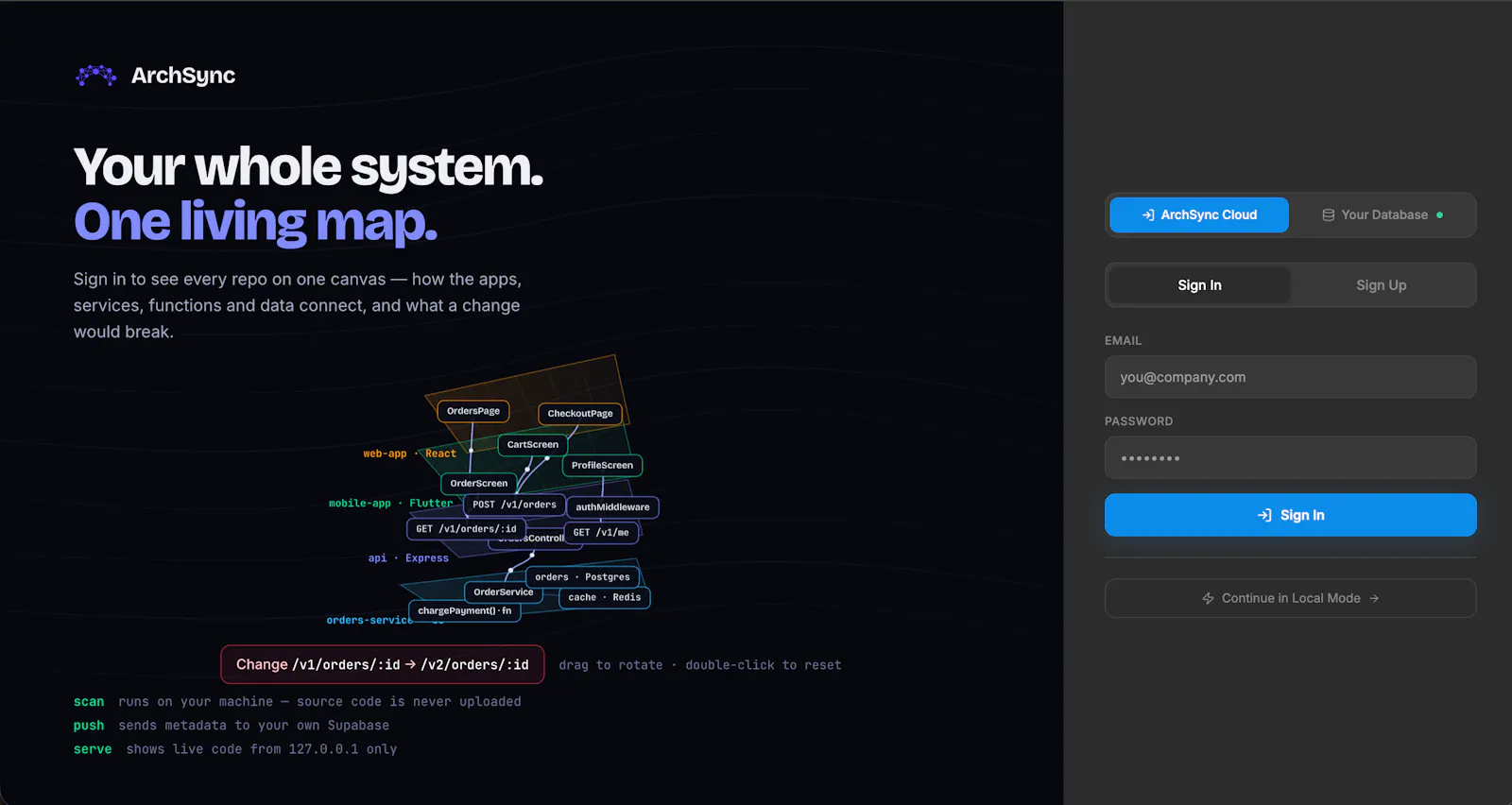Image resolution: width=1512 pixels, height=805 pixels.
Task: Select the CheckoutPage node
Action: click(x=580, y=413)
